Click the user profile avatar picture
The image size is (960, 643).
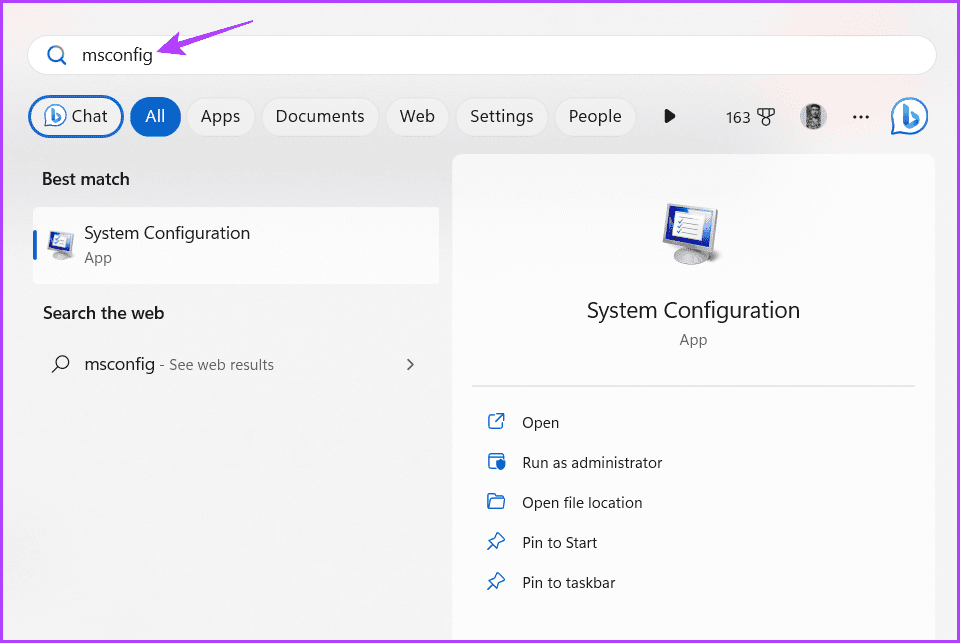[x=813, y=116]
